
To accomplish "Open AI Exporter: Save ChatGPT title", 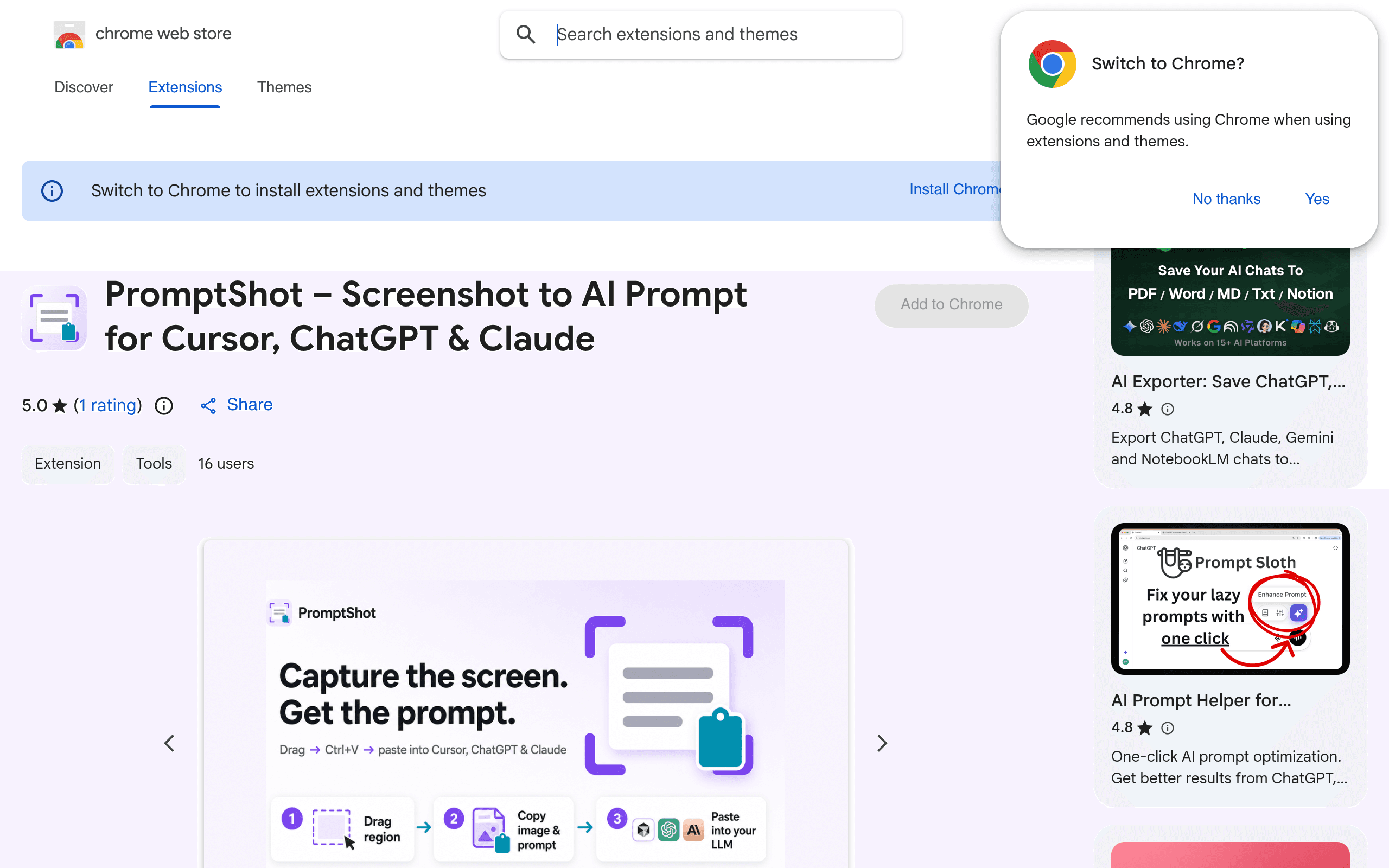I will pyautogui.click(x=1228, y=382).
